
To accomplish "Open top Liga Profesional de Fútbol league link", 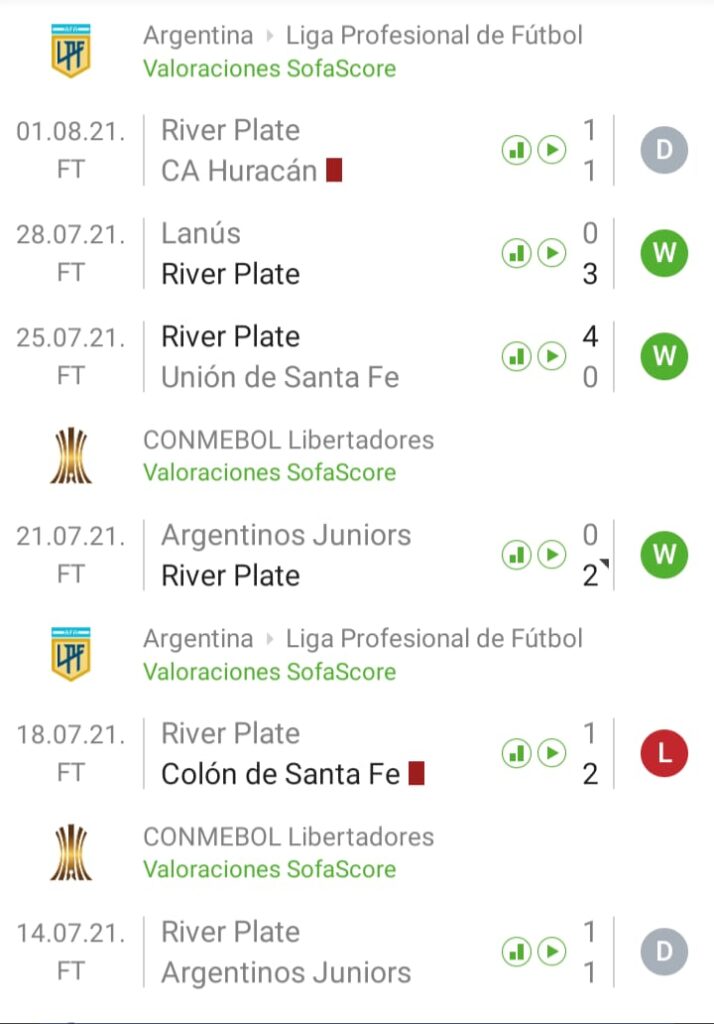I will pyautogui.click(x=434, y=35).
